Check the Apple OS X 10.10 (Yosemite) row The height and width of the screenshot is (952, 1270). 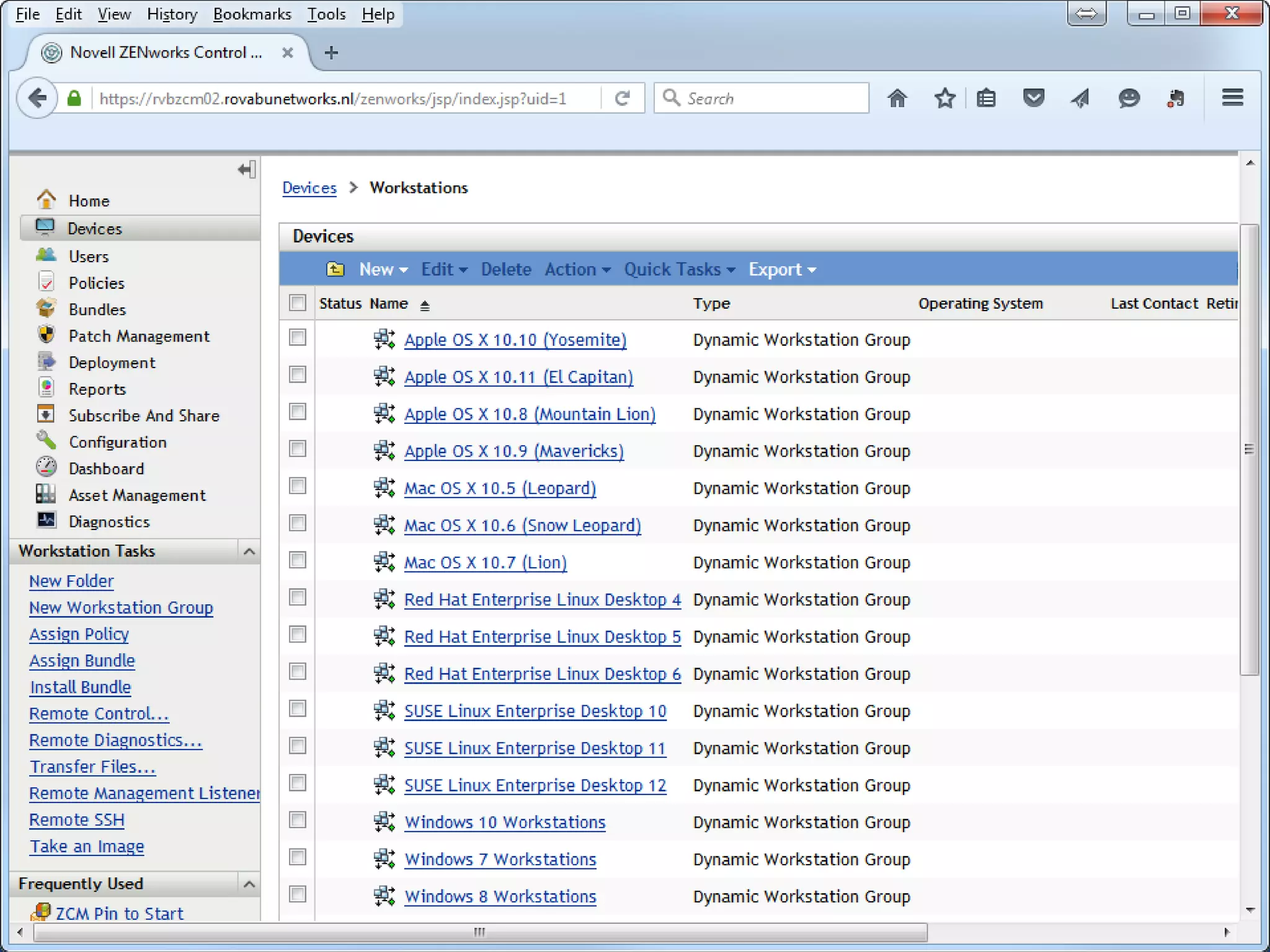click(x=298, y=337)
